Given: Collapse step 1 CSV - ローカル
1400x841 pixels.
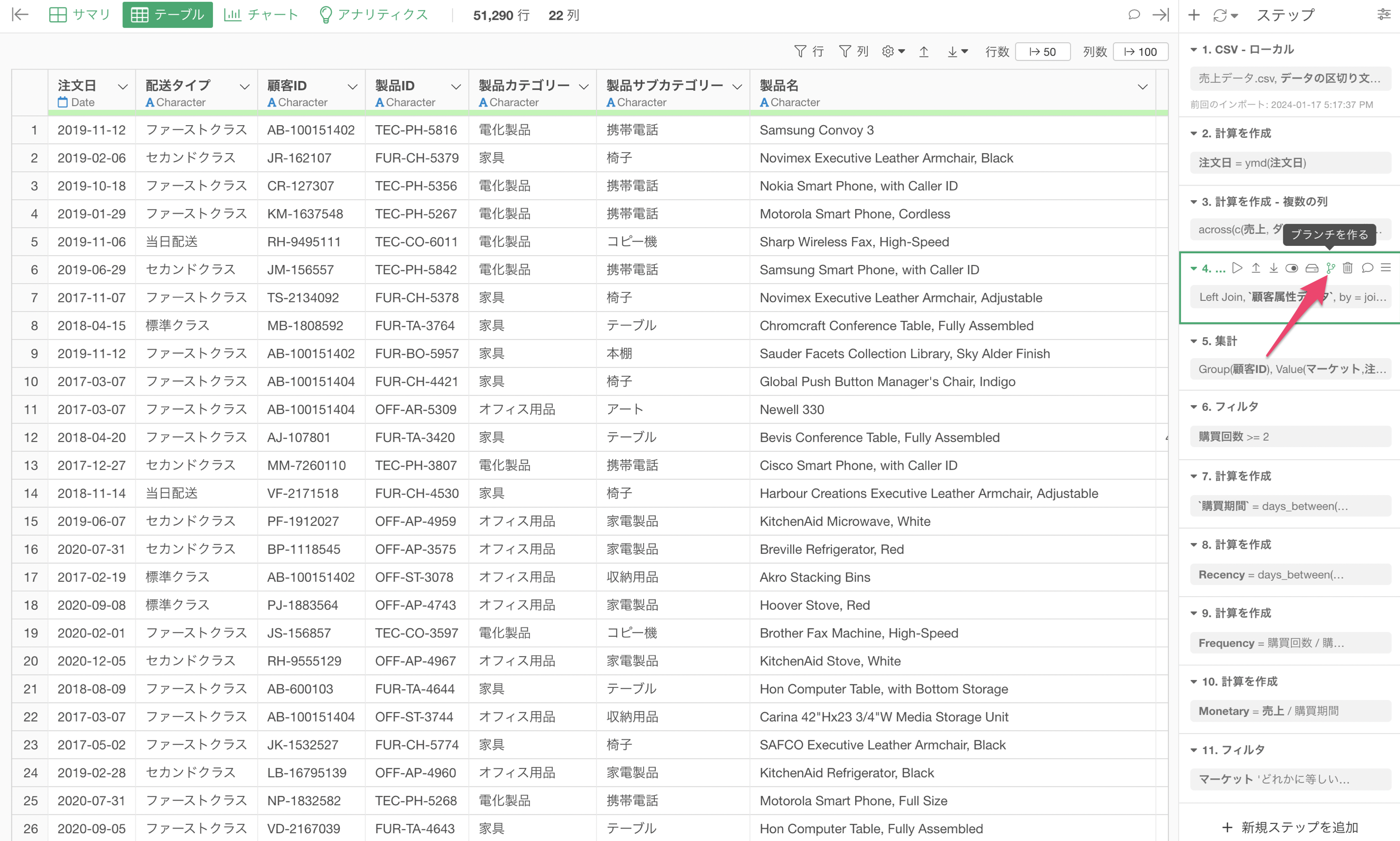Looking at the screenshot, I should coord(1194,50).
